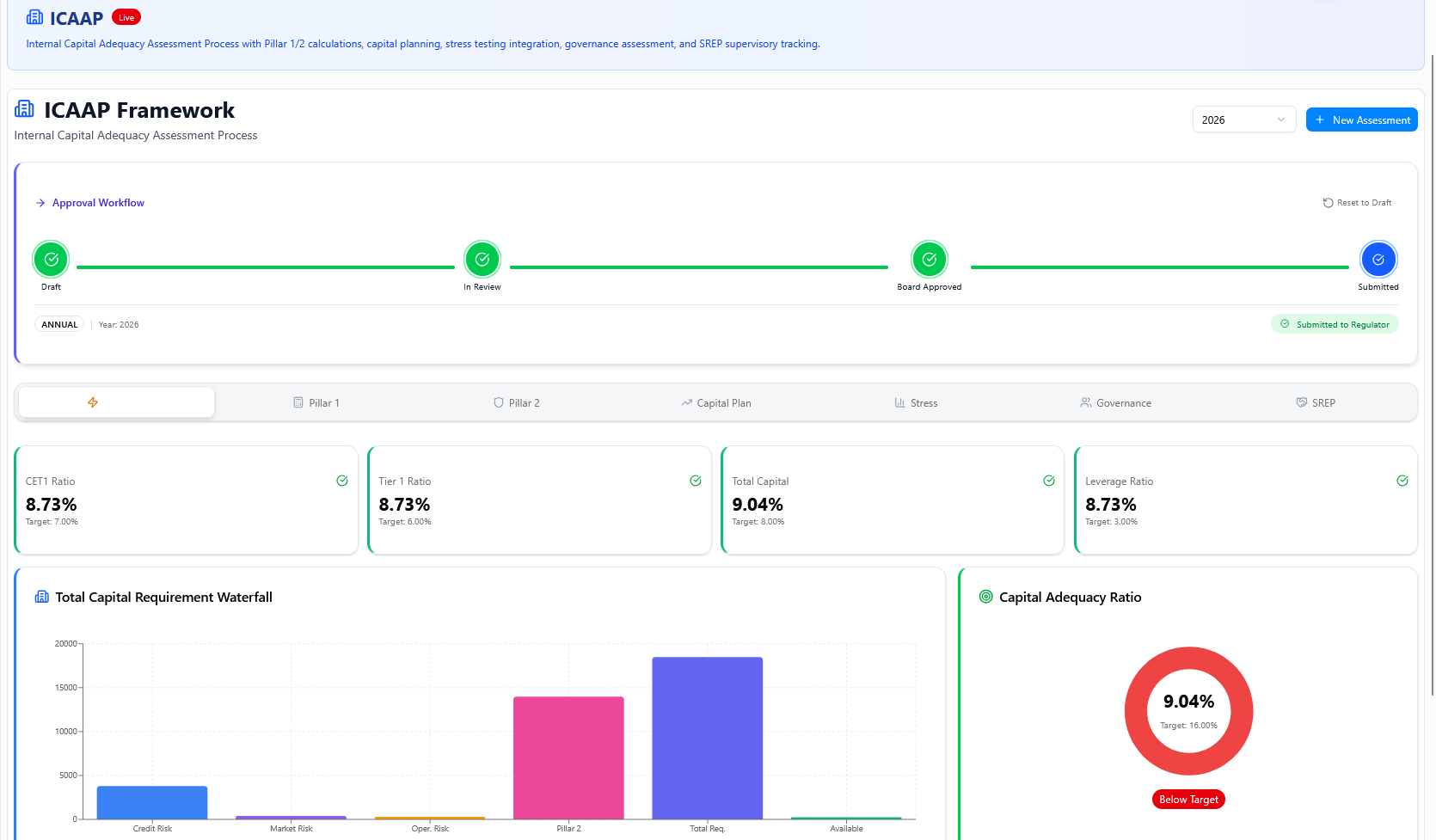The width and height of the screenshot is (1436, 840).
Task: Open the Capital Plan tab
Action: pyautogui.click(x=715, y=402)
